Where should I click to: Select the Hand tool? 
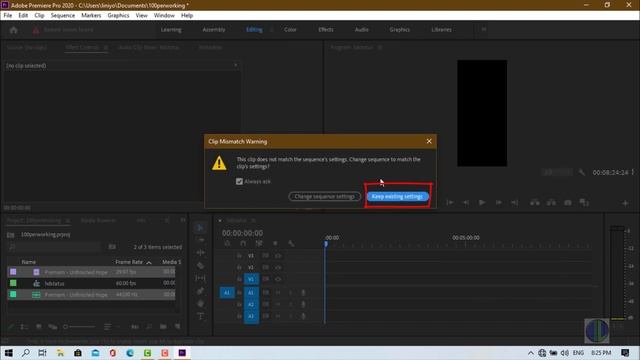pyautogui.click(x=200, y=304)
